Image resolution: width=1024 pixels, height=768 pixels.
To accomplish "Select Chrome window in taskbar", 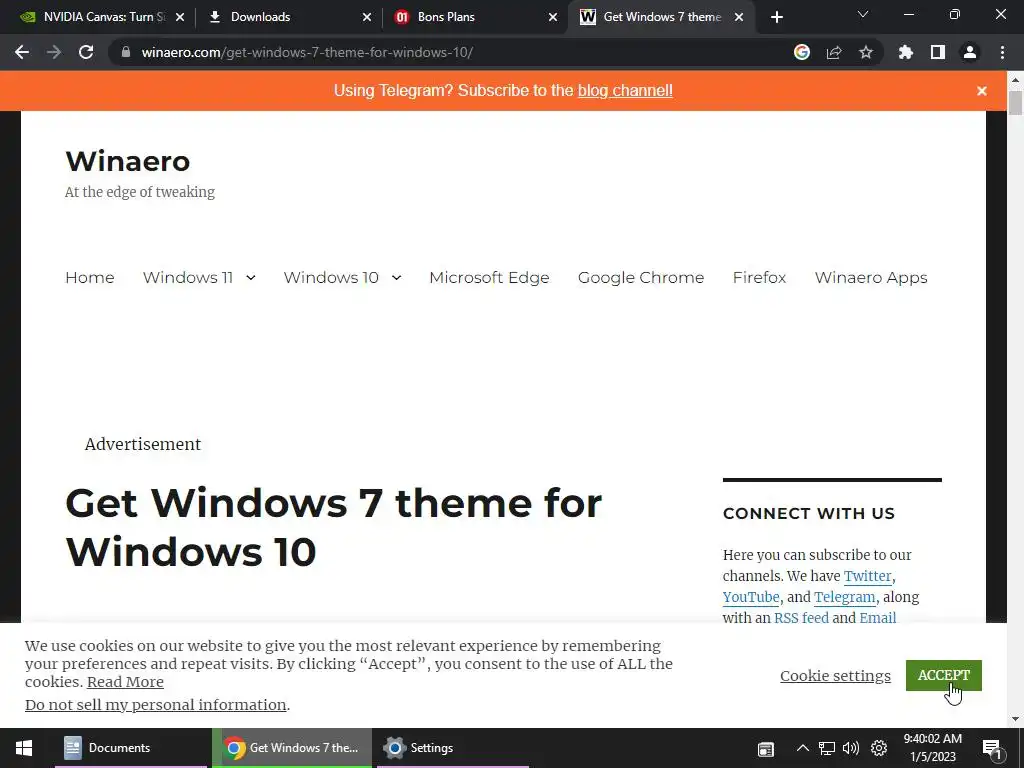I will (292, 748).
